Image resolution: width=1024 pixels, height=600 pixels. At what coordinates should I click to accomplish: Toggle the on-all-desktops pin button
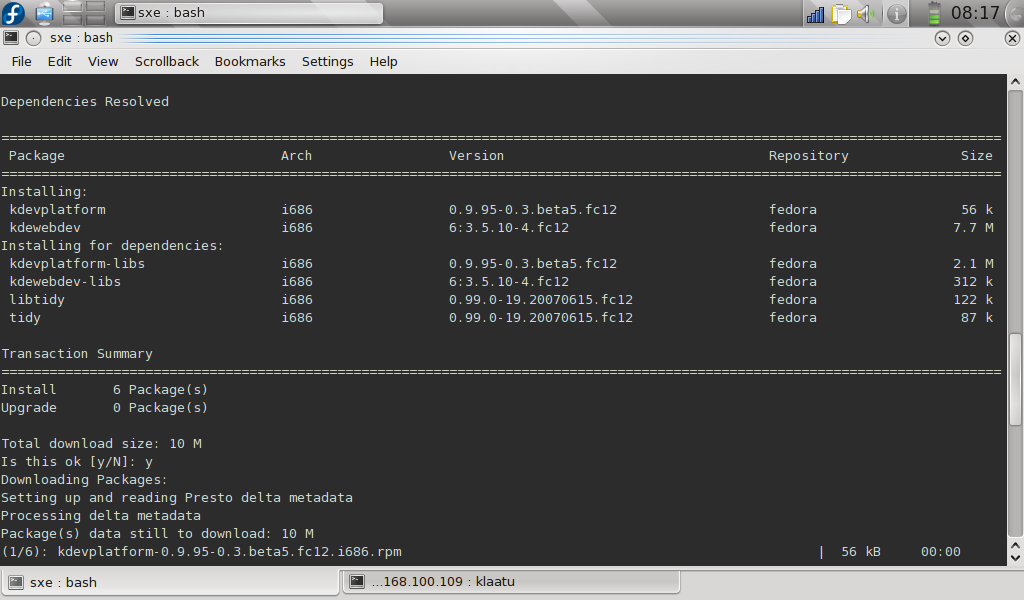coord(33,38)
